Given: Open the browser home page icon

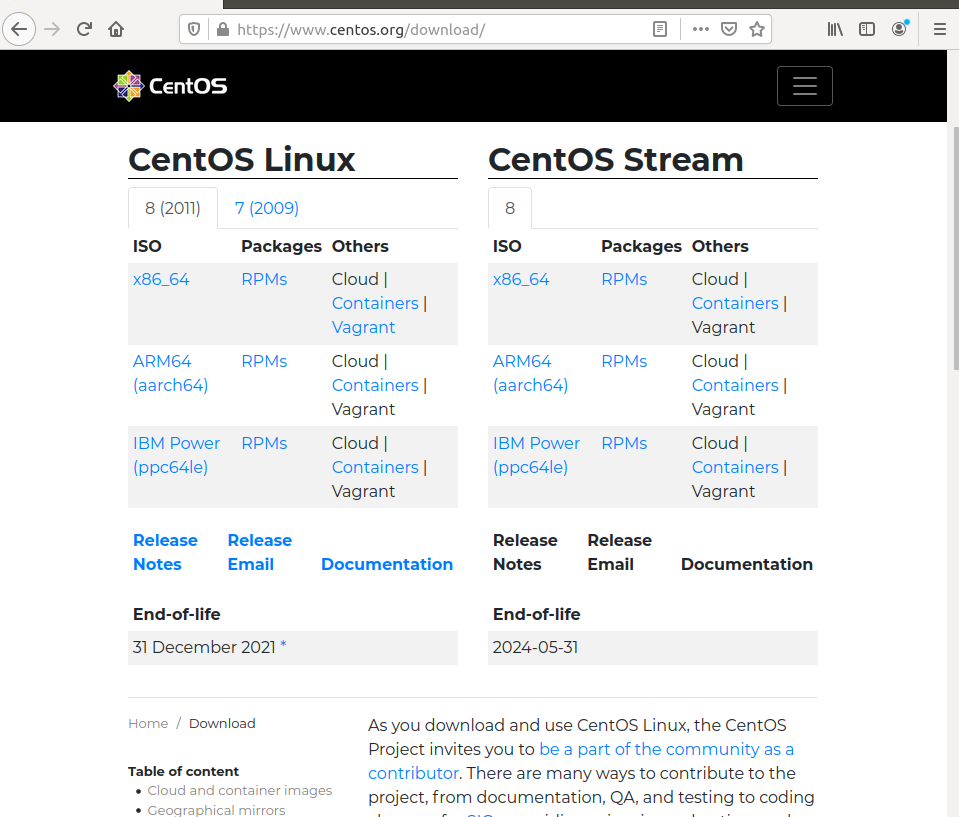Looking at the screenshot, I should point(116,29).
